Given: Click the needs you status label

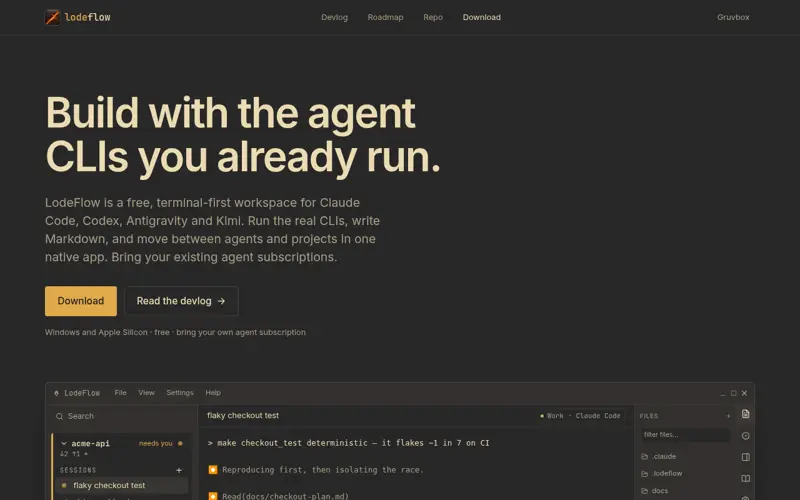Looking at the screenshot, I should 156,443.
